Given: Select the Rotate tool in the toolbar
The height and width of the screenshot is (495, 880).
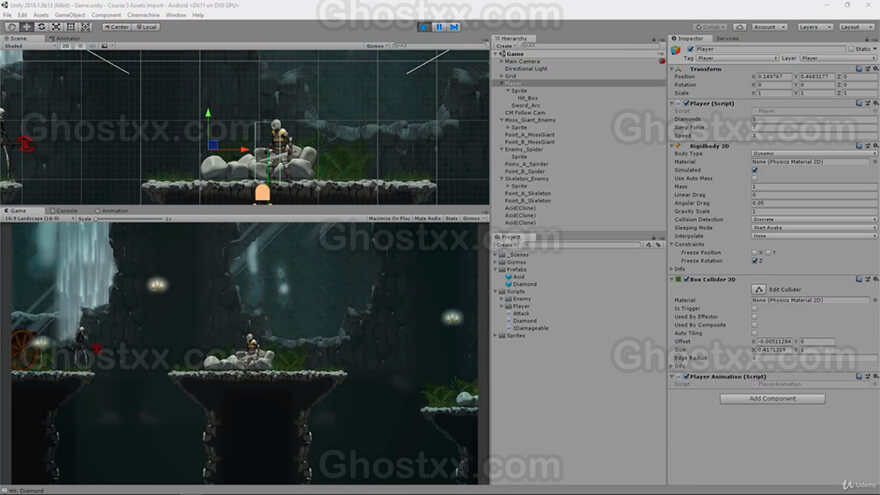Looking at the screenshot, I should [x=41, y=26].
